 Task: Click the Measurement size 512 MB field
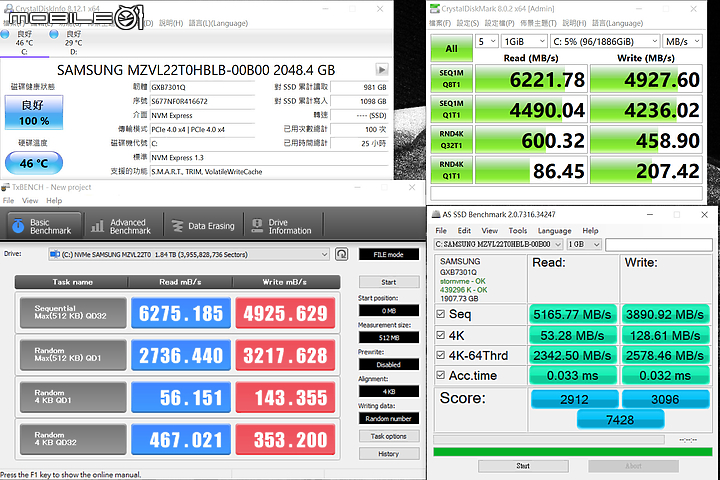(388, 338)
